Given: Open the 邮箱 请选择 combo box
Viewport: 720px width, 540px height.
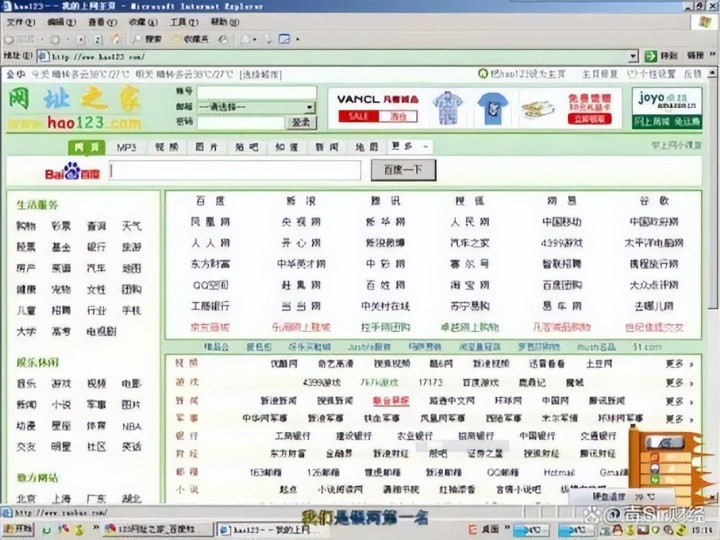Looking at the screenshot, I should click(256, 107).
